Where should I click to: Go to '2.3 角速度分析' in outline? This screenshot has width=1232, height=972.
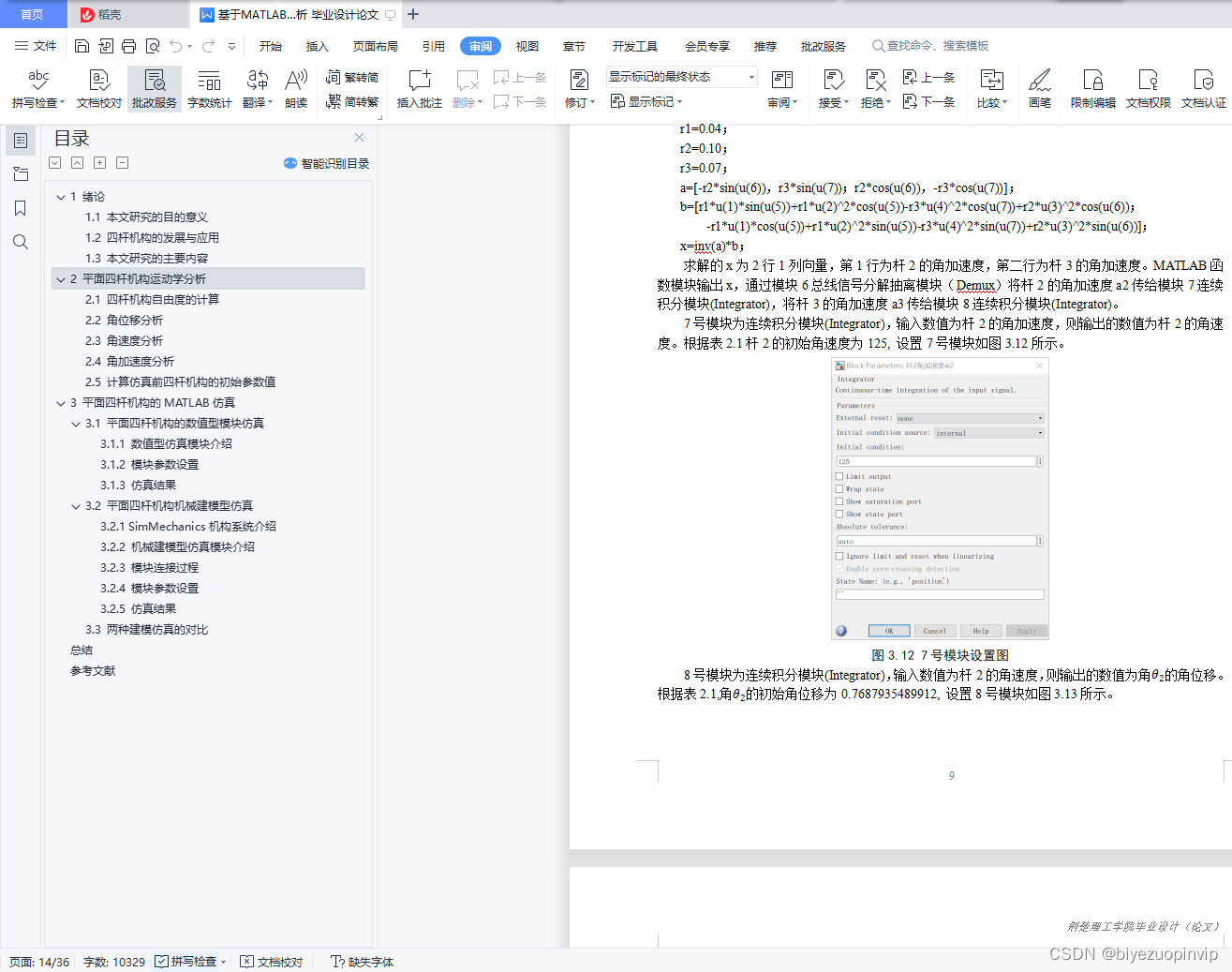click(124, 341)
